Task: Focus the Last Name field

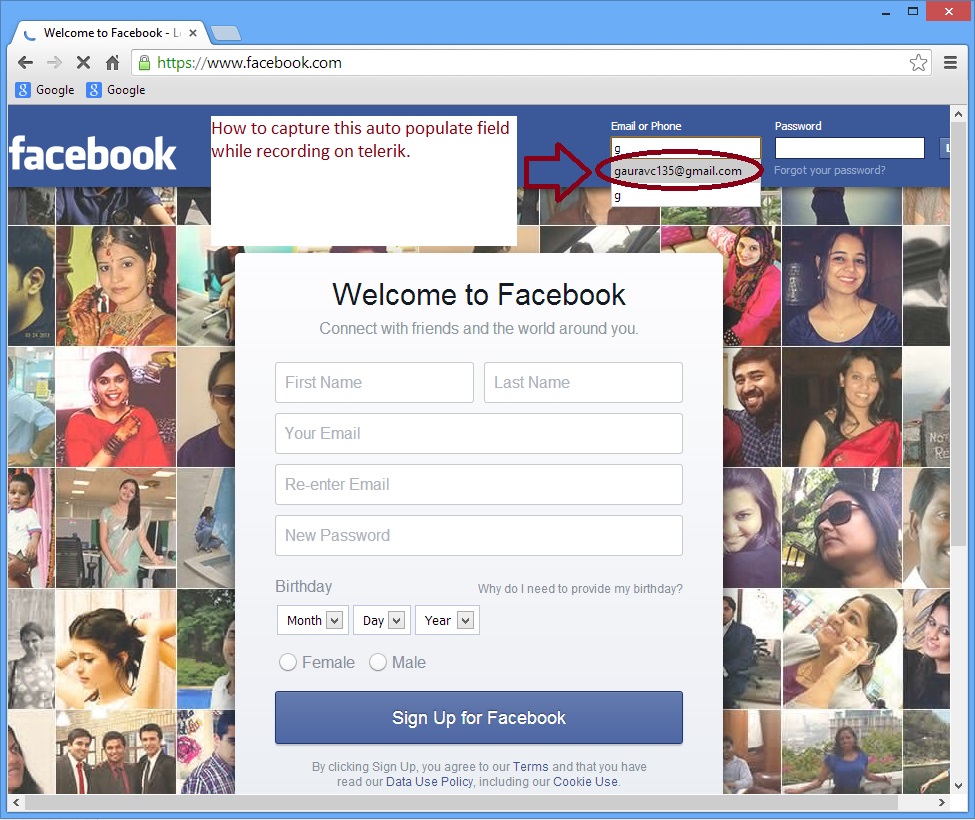Action: click(583, 382)
